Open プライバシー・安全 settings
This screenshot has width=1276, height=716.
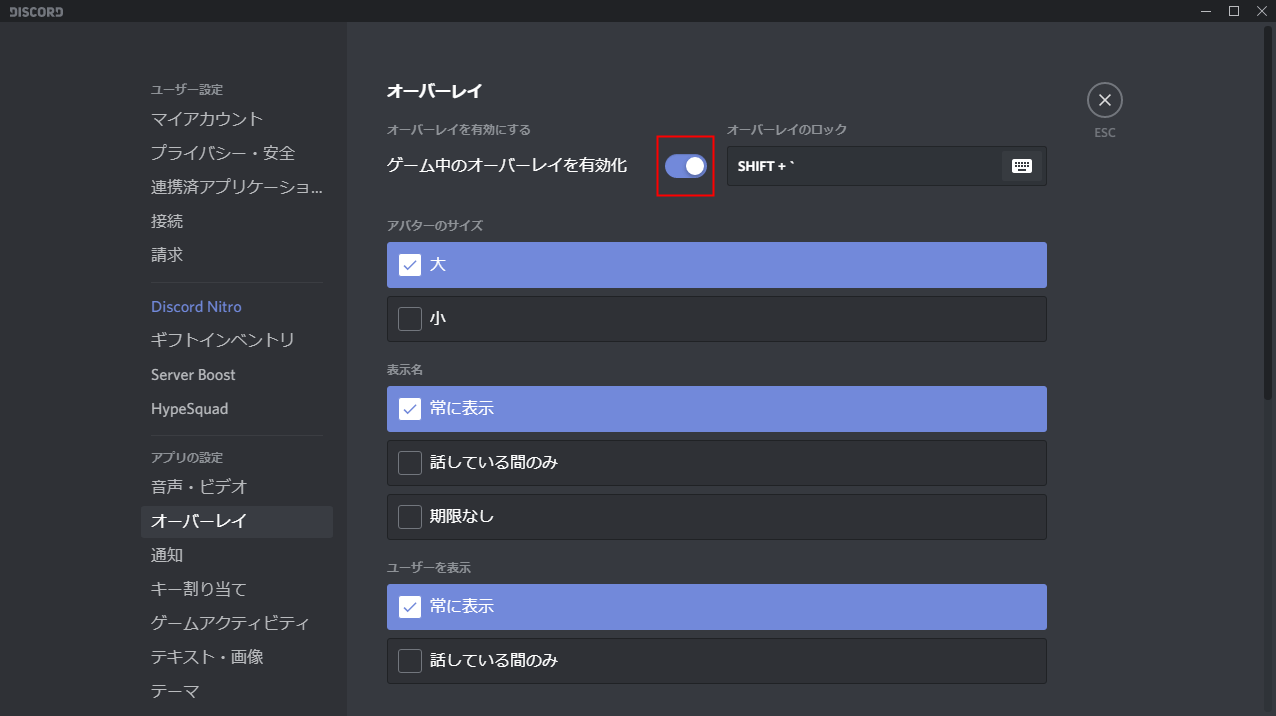coord(223,153)
